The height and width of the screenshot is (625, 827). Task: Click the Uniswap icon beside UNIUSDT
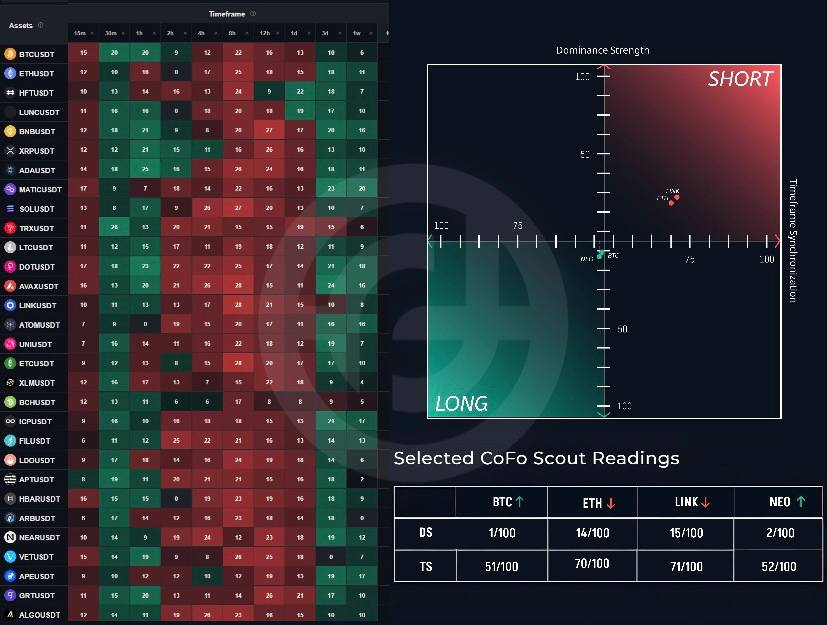pyautogui.click(x=10, y=344)
